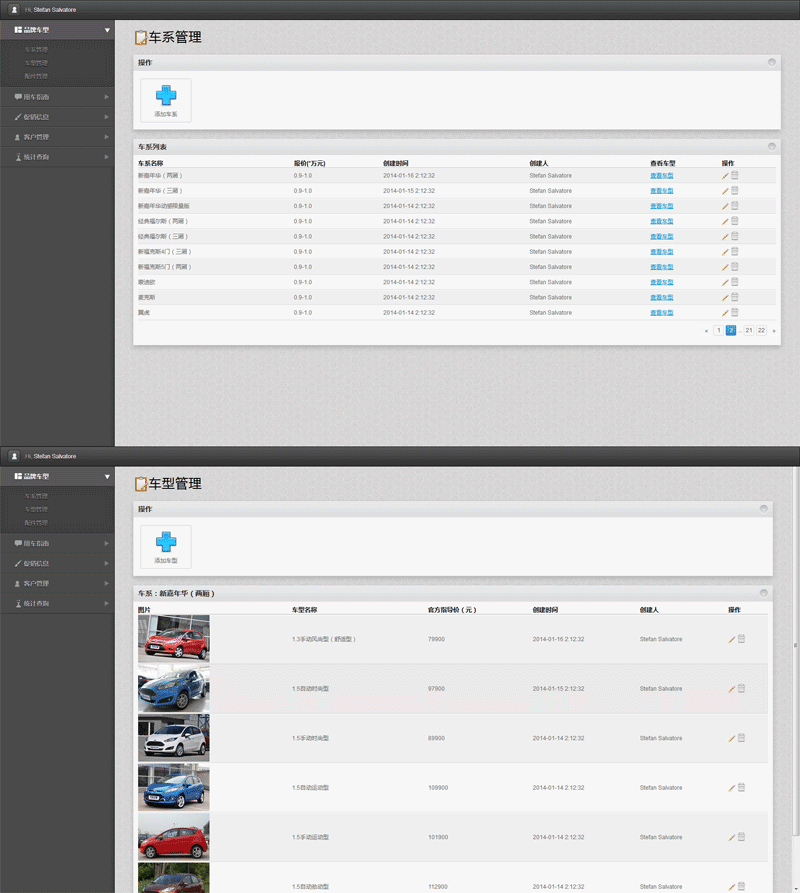Click pencil icon for the 79900 car model
The height and width of the screenshot is (893, 800).
[x=732, y=639]
